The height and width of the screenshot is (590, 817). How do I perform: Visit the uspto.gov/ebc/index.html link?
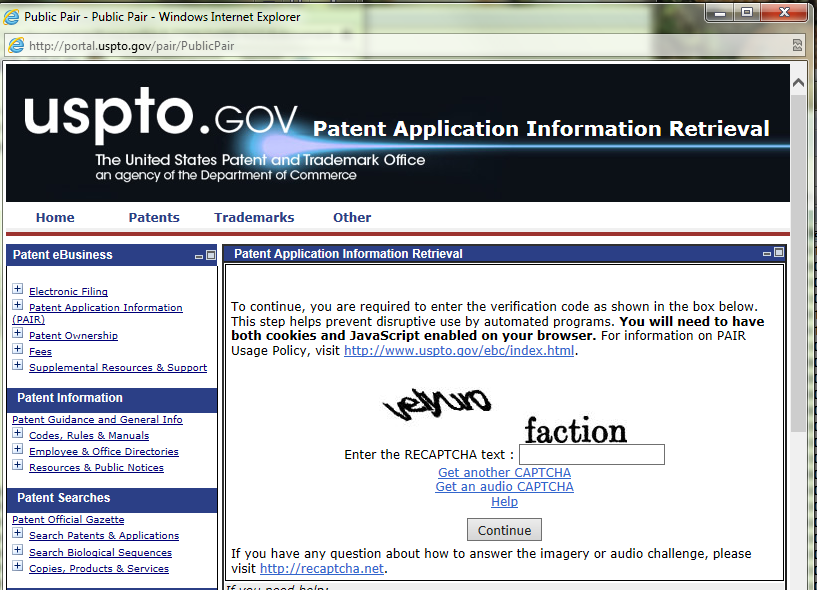click(459, 351)
